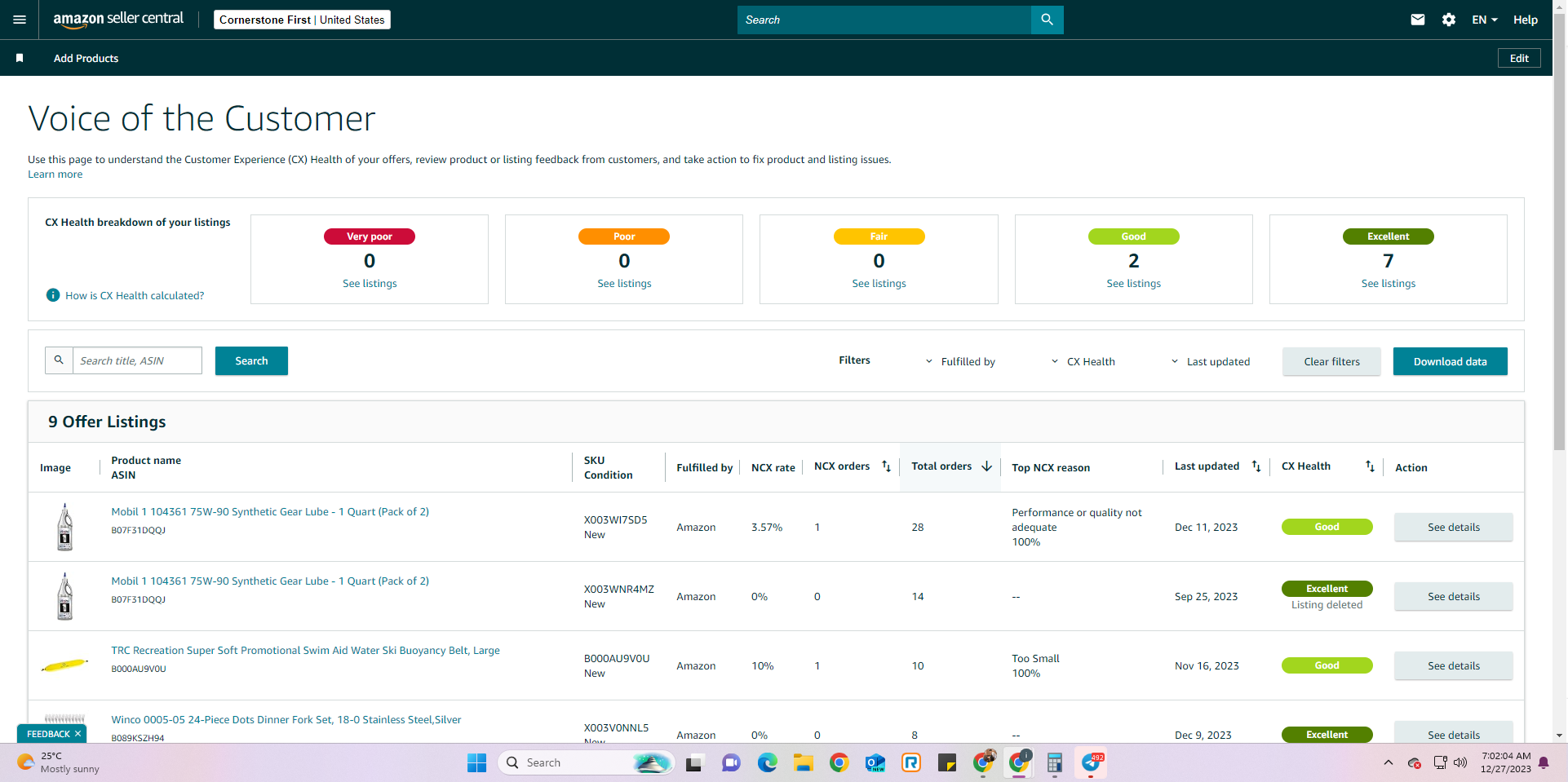Open the hamburger navigation menu
The height and width of the screenshot is (782, 1568).
[x=20, y=20]
